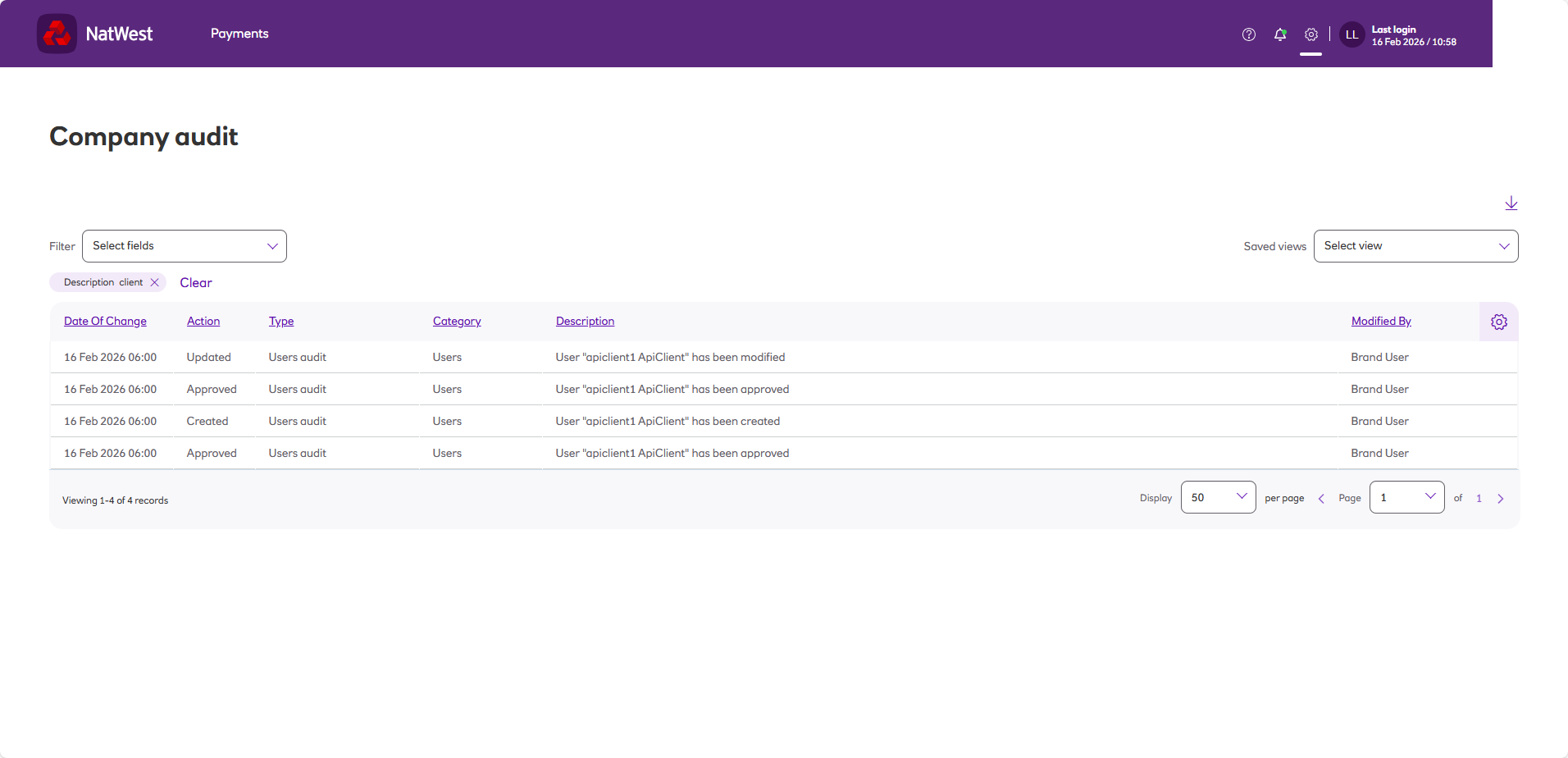This screenshot has height=758, width=1568.
Task: Go to next page arrow
Action: pos(1501,499)
